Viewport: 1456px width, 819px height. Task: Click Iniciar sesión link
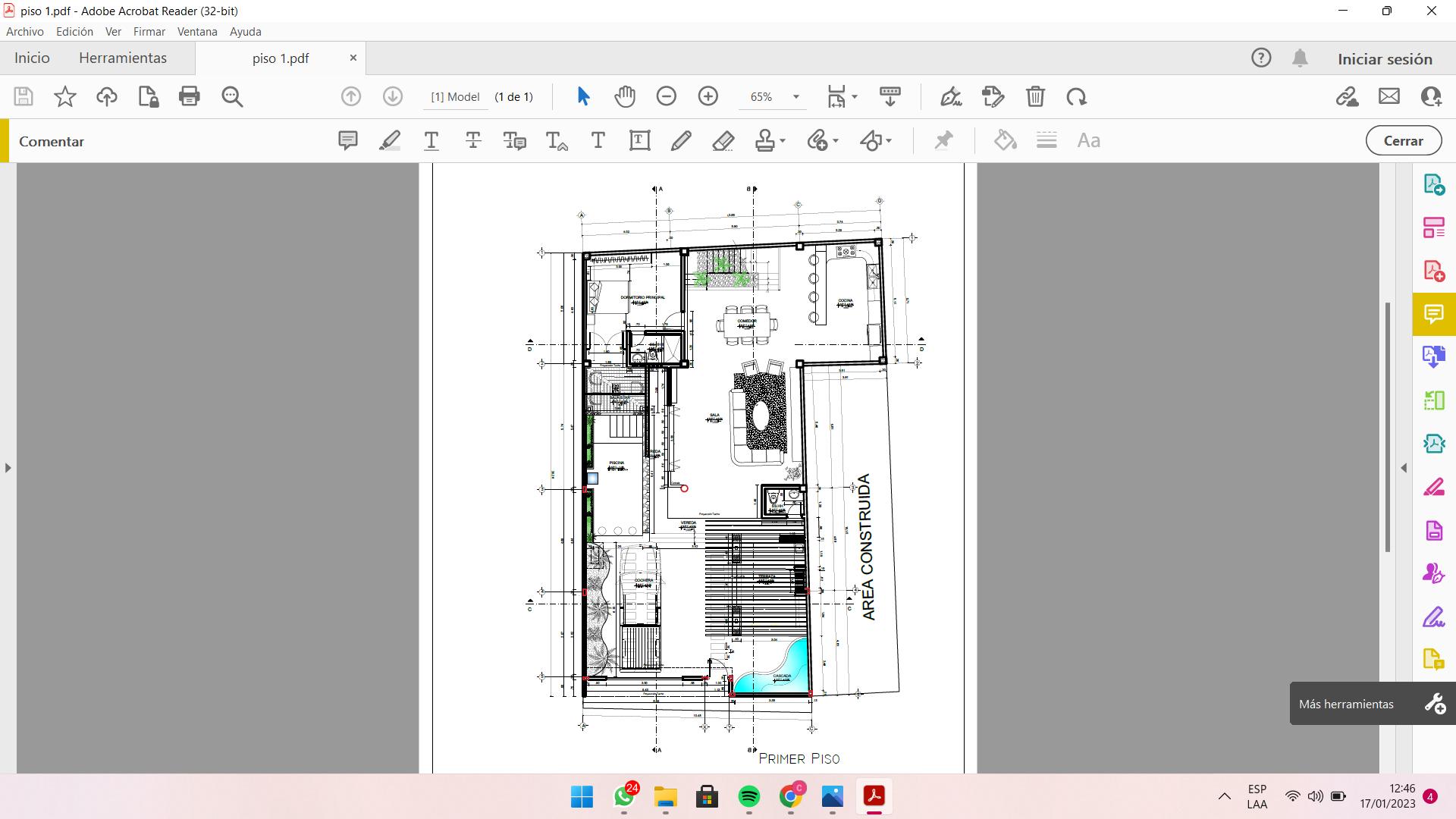[1385, 58]
